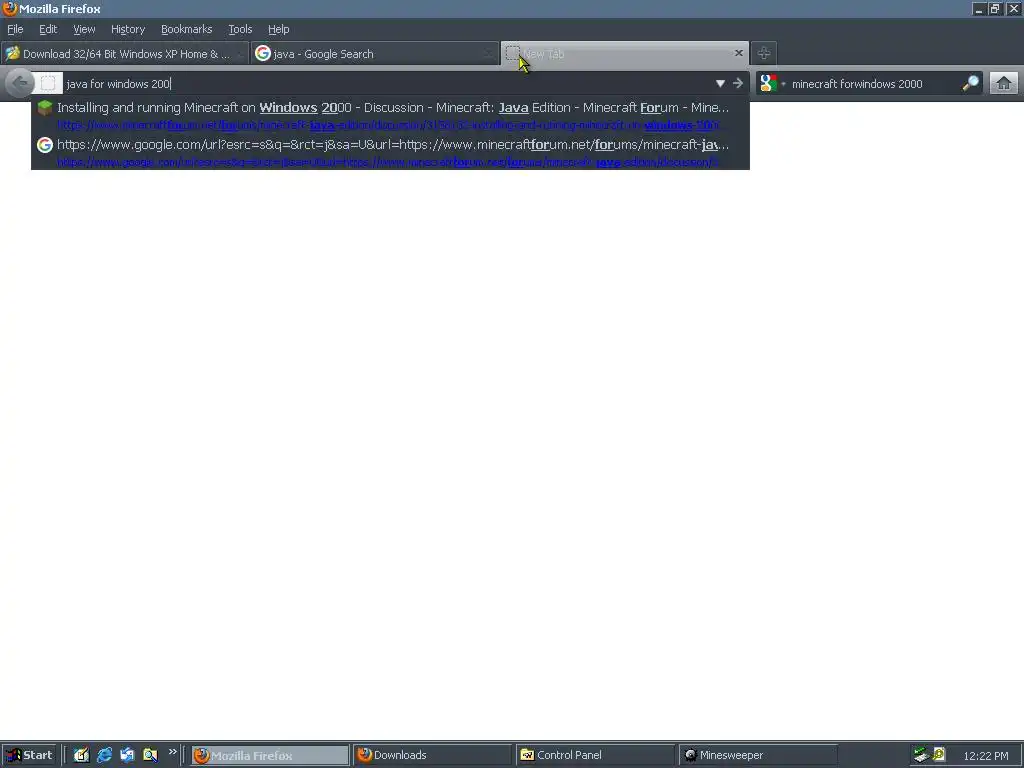This screenshot has height=768, width=1024.
Task: Click the Google icon in second suggestion
Action: pos(44,145)
